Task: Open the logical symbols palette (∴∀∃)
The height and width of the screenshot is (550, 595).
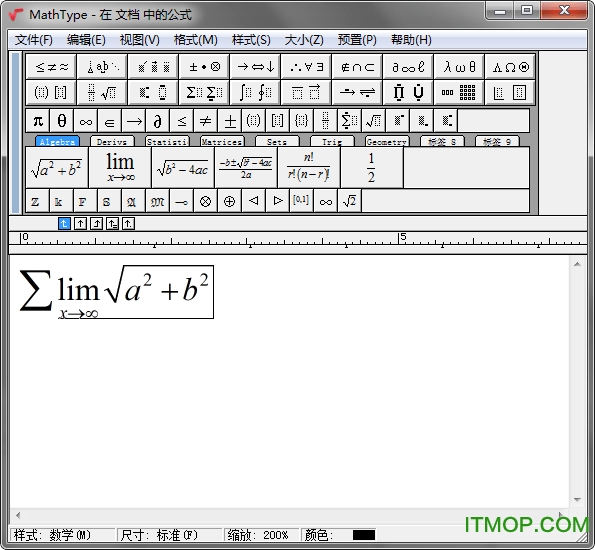Action: pos(306,67)
